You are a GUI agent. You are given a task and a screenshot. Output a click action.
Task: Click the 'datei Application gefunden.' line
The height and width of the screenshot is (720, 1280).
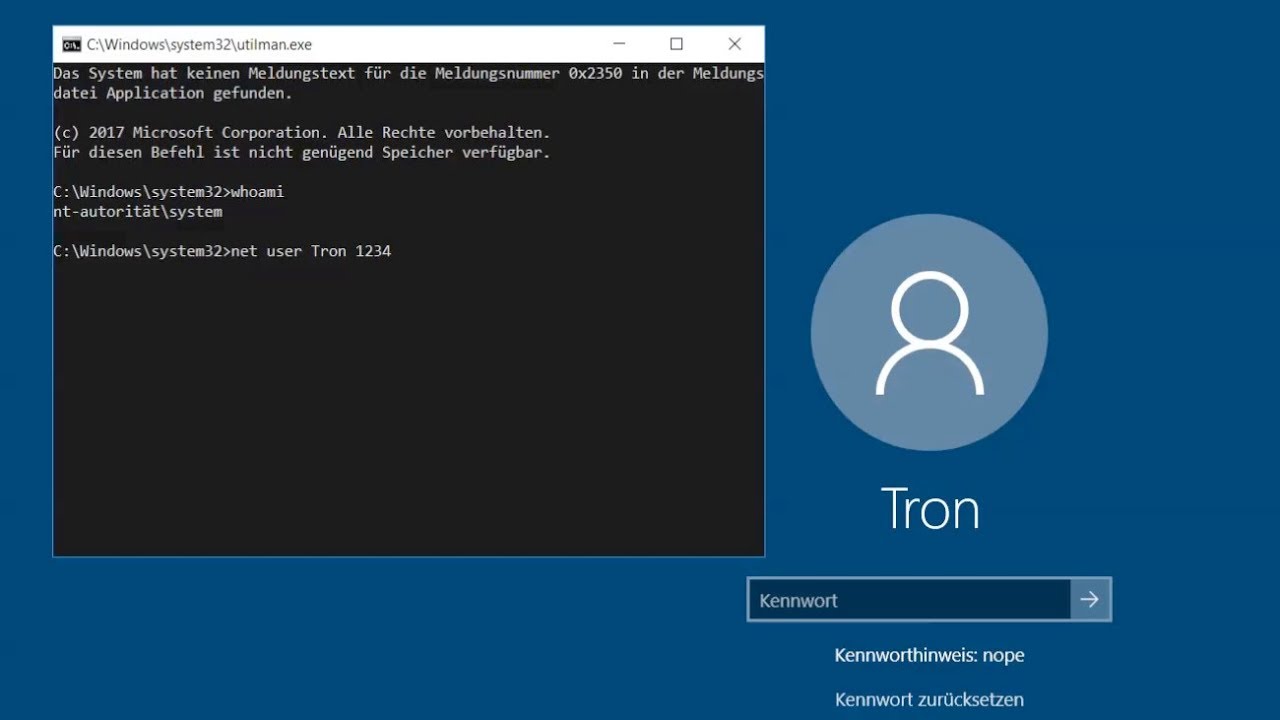(173, 93)
